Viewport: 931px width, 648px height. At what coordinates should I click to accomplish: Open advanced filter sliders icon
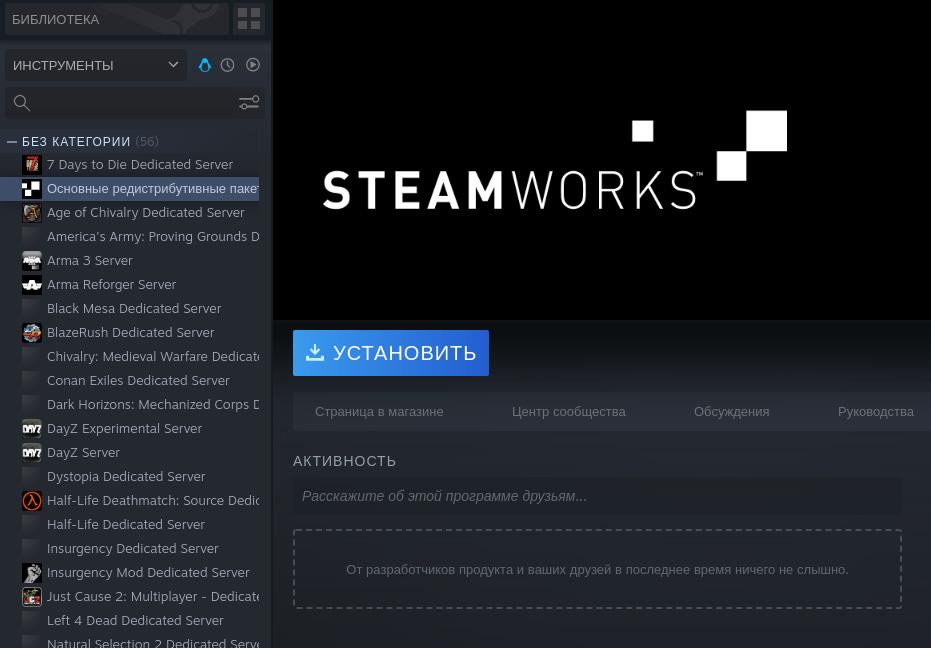click(x=249, y=103)
